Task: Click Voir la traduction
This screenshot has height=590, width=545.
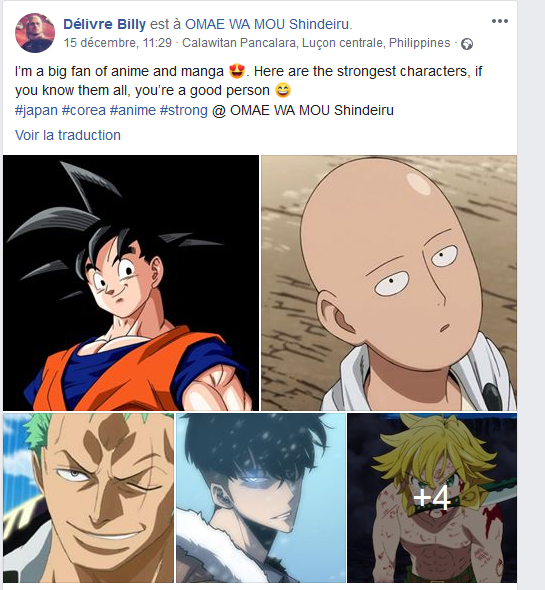Action: 68,135
